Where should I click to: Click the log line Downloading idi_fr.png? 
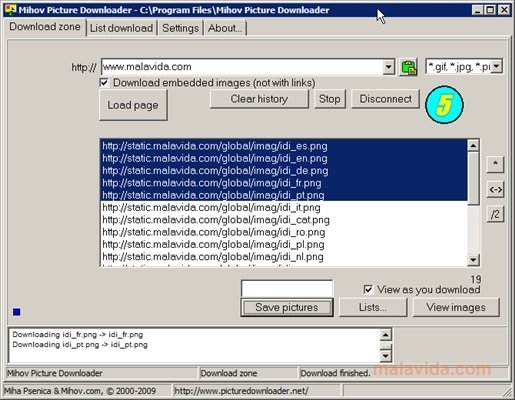coord(78,334)
